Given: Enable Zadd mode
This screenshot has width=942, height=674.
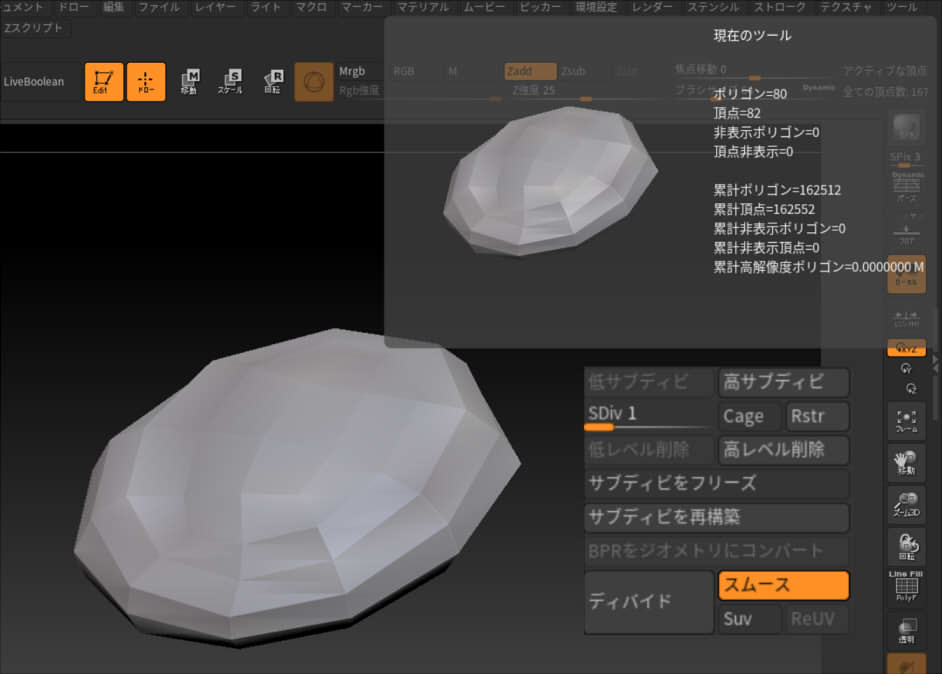Looking at the screenshot, I should 530,71.
